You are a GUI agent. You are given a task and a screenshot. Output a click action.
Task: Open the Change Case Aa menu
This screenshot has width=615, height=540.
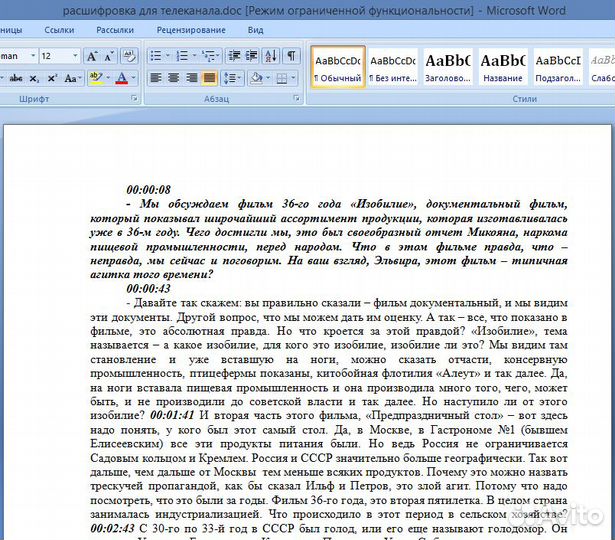click(72, 78)
